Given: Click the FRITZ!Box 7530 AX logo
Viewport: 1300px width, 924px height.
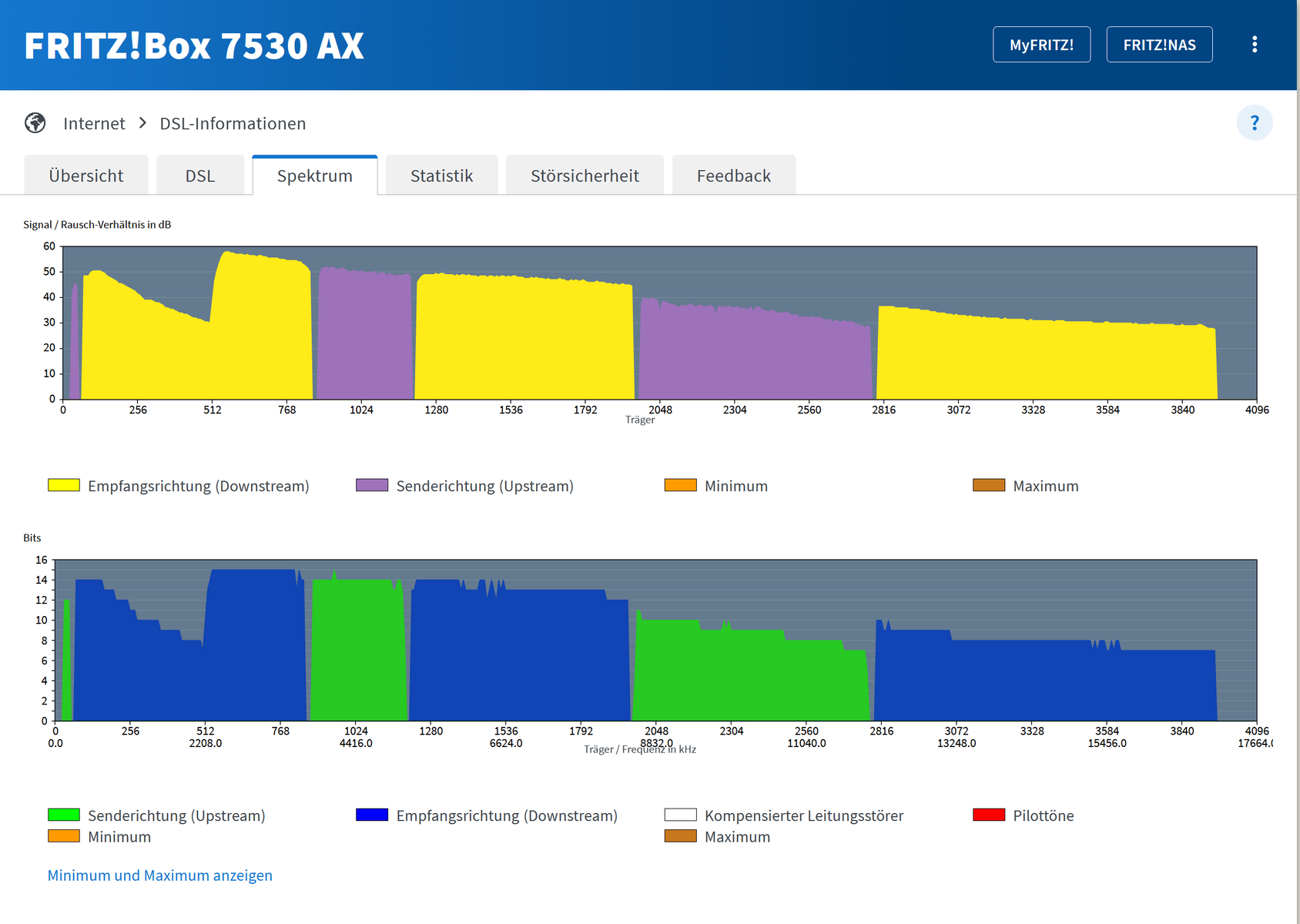Looking at the screenshot, I should (x=194, y=46).
